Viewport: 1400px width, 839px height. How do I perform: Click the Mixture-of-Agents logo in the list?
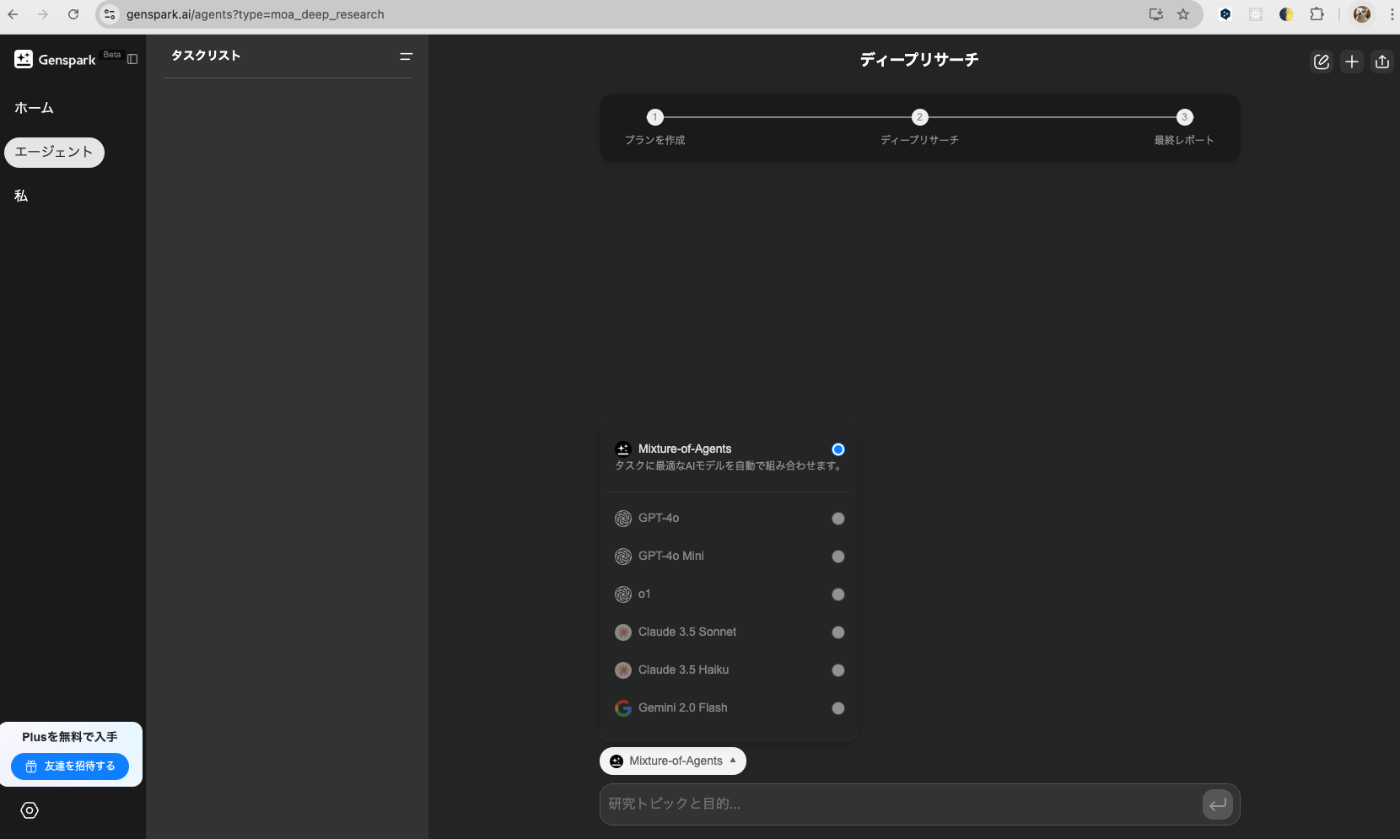point(623,449)
